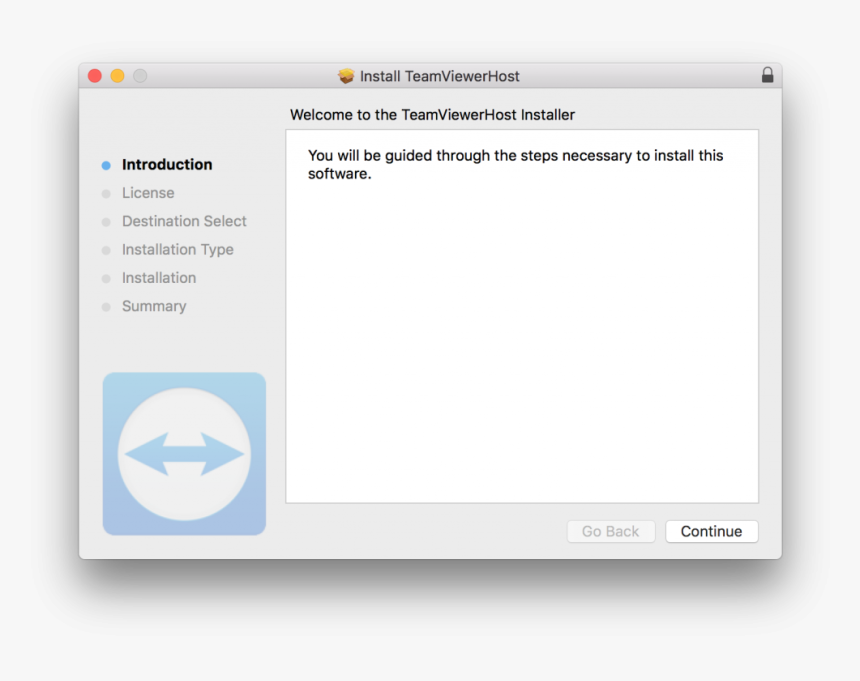Select the Summary step in sidebar
The width and height of the screenshot is (860, 681).
154,306
